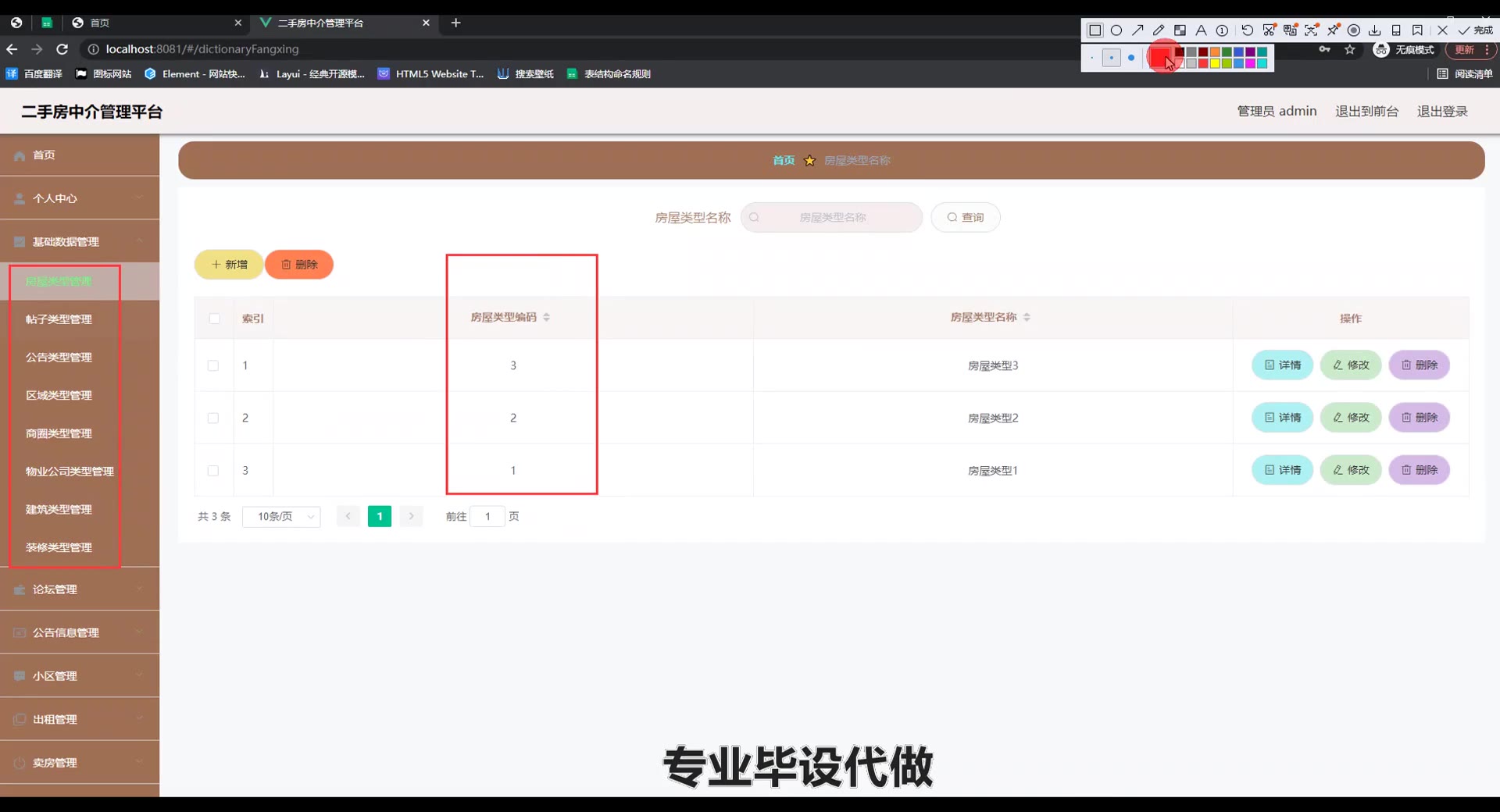Cancel the screenshot with X icon

pos(1442,30)
